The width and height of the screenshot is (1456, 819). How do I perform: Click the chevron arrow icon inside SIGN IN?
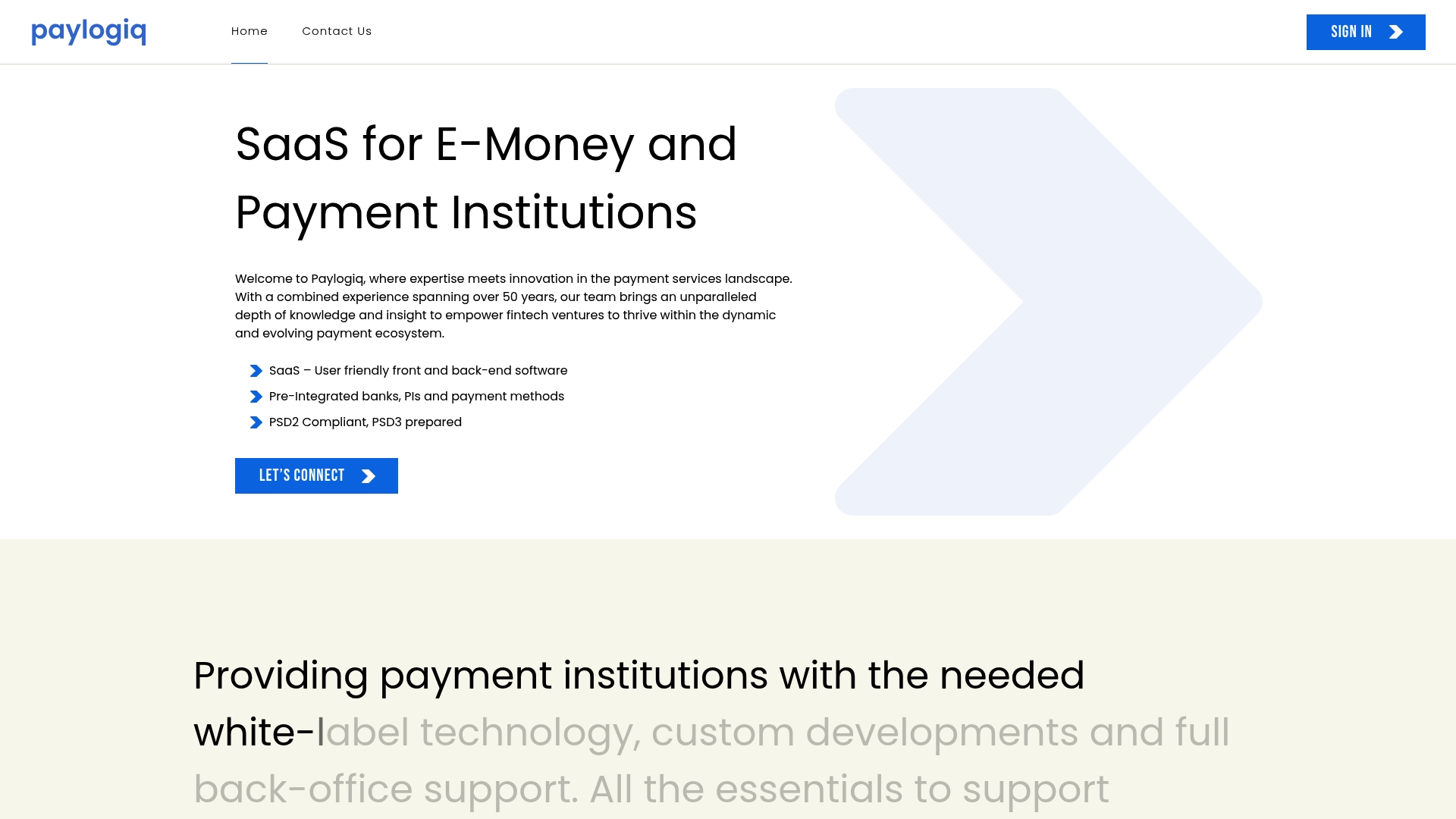(1396, 32)
